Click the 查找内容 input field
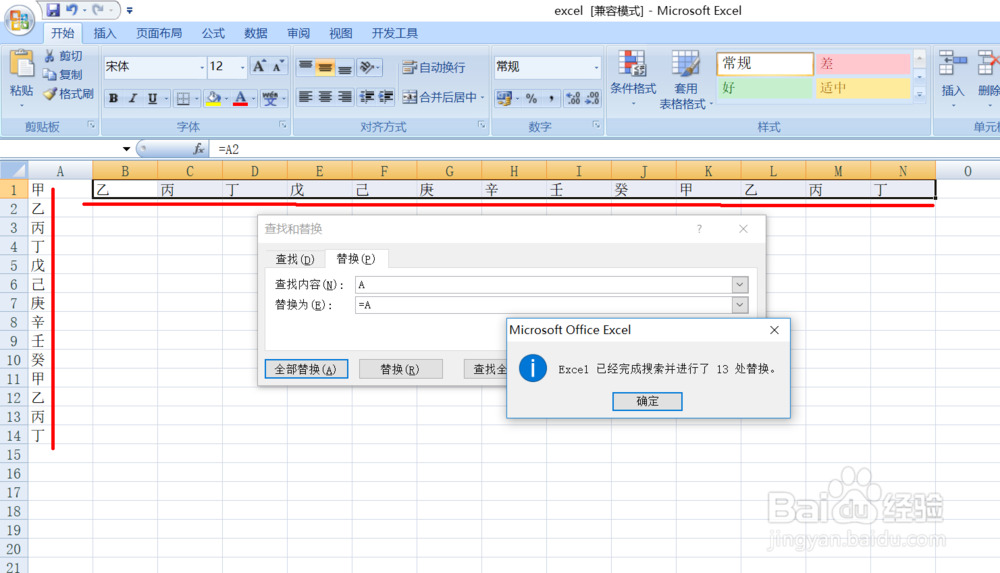 click(543, 285)
